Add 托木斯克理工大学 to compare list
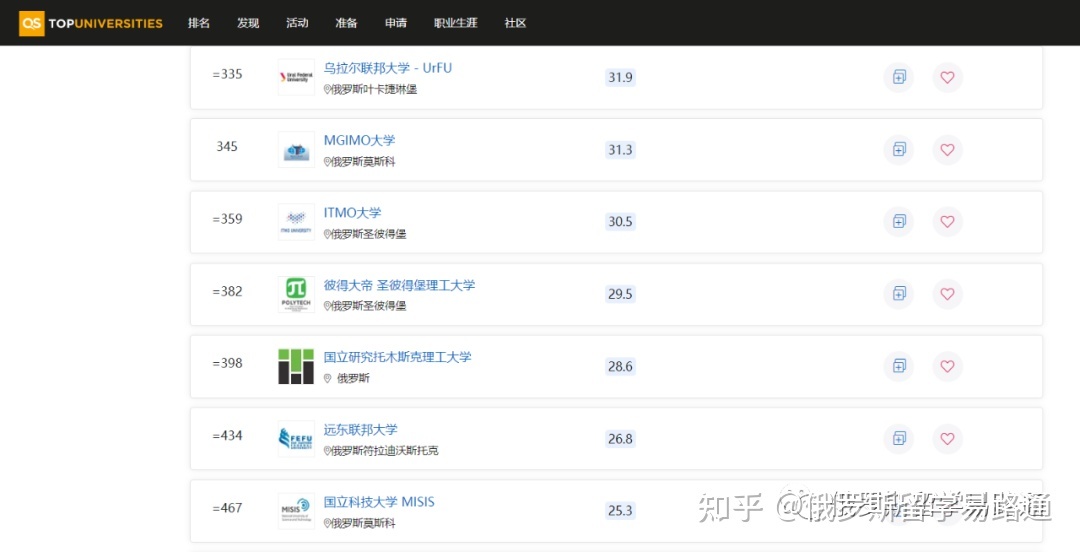The image size is (1080, 552). [899, 366]
